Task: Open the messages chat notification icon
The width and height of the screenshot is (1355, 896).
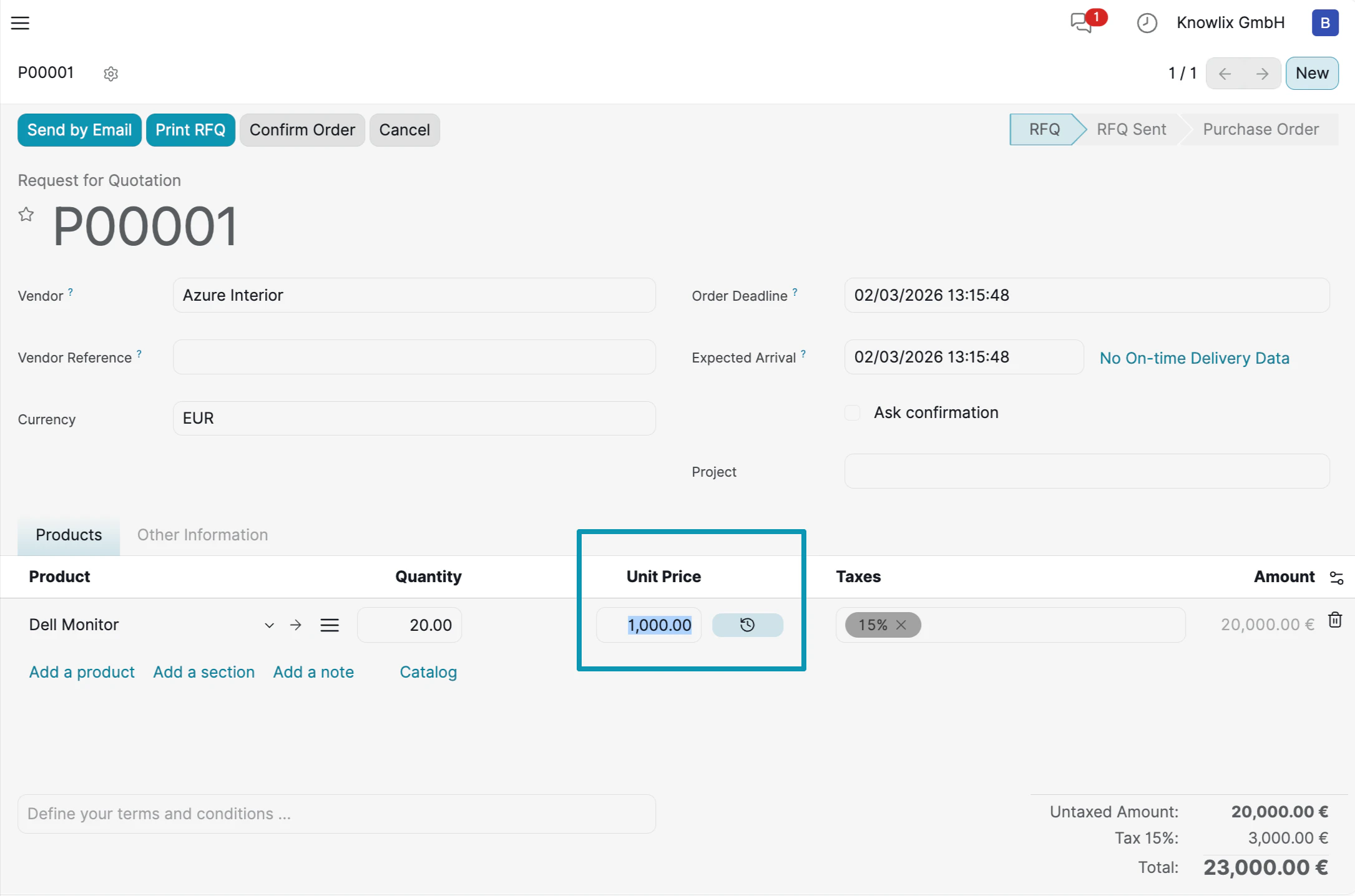Action: 1082,23
